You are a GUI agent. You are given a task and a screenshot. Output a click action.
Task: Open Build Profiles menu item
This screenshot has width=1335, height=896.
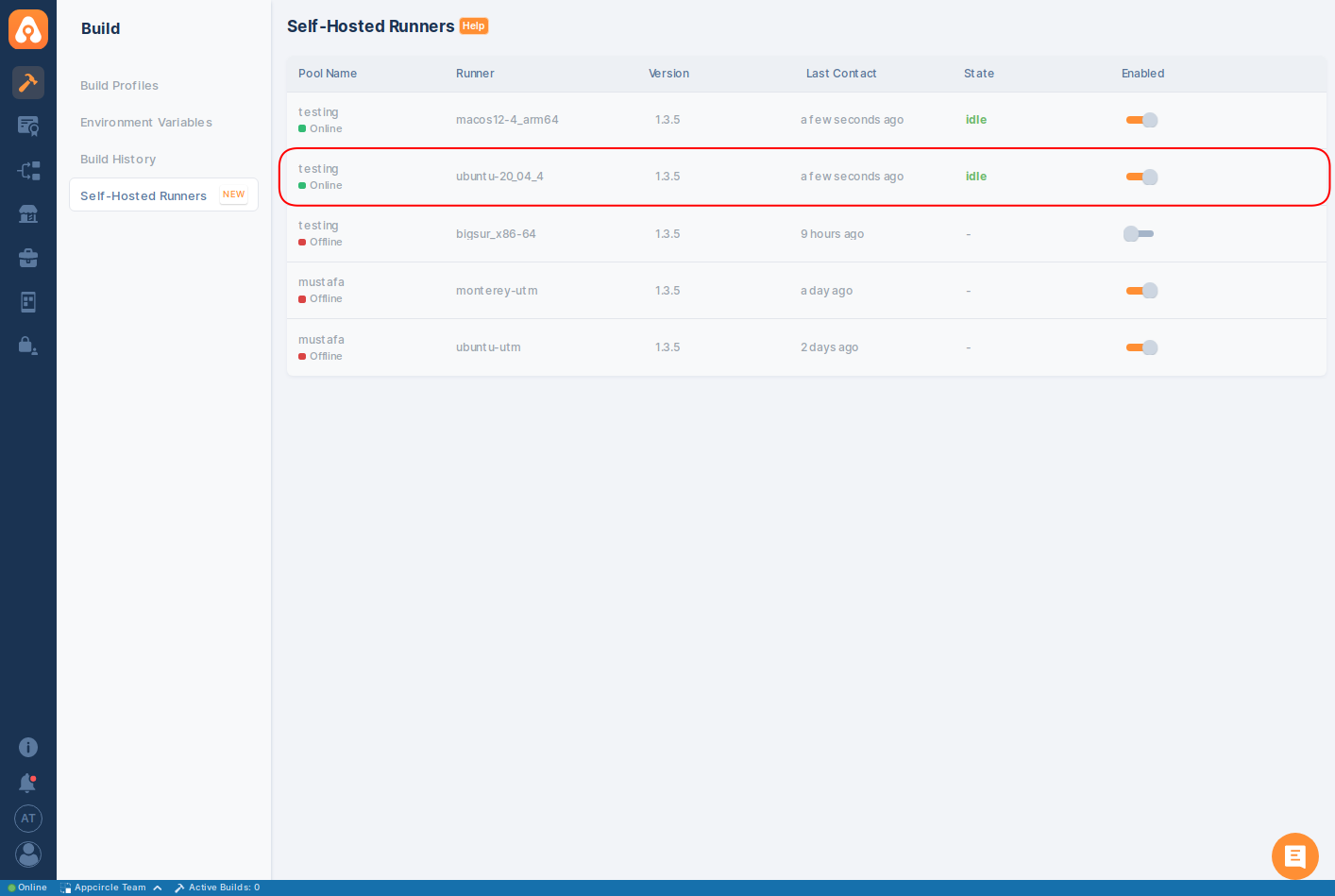tap(119, 86)
